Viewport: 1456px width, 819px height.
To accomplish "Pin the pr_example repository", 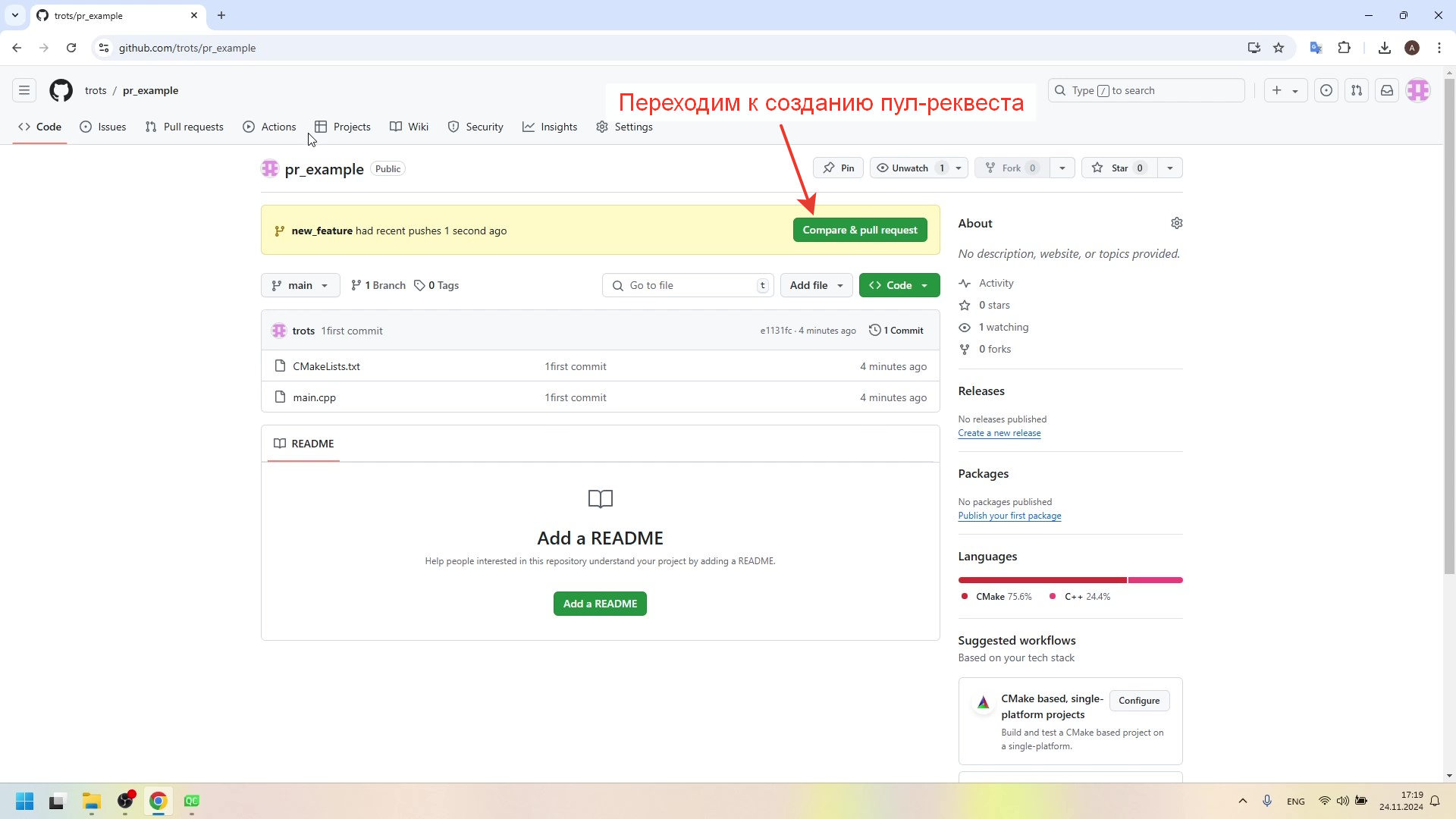I will coord(838,168).
